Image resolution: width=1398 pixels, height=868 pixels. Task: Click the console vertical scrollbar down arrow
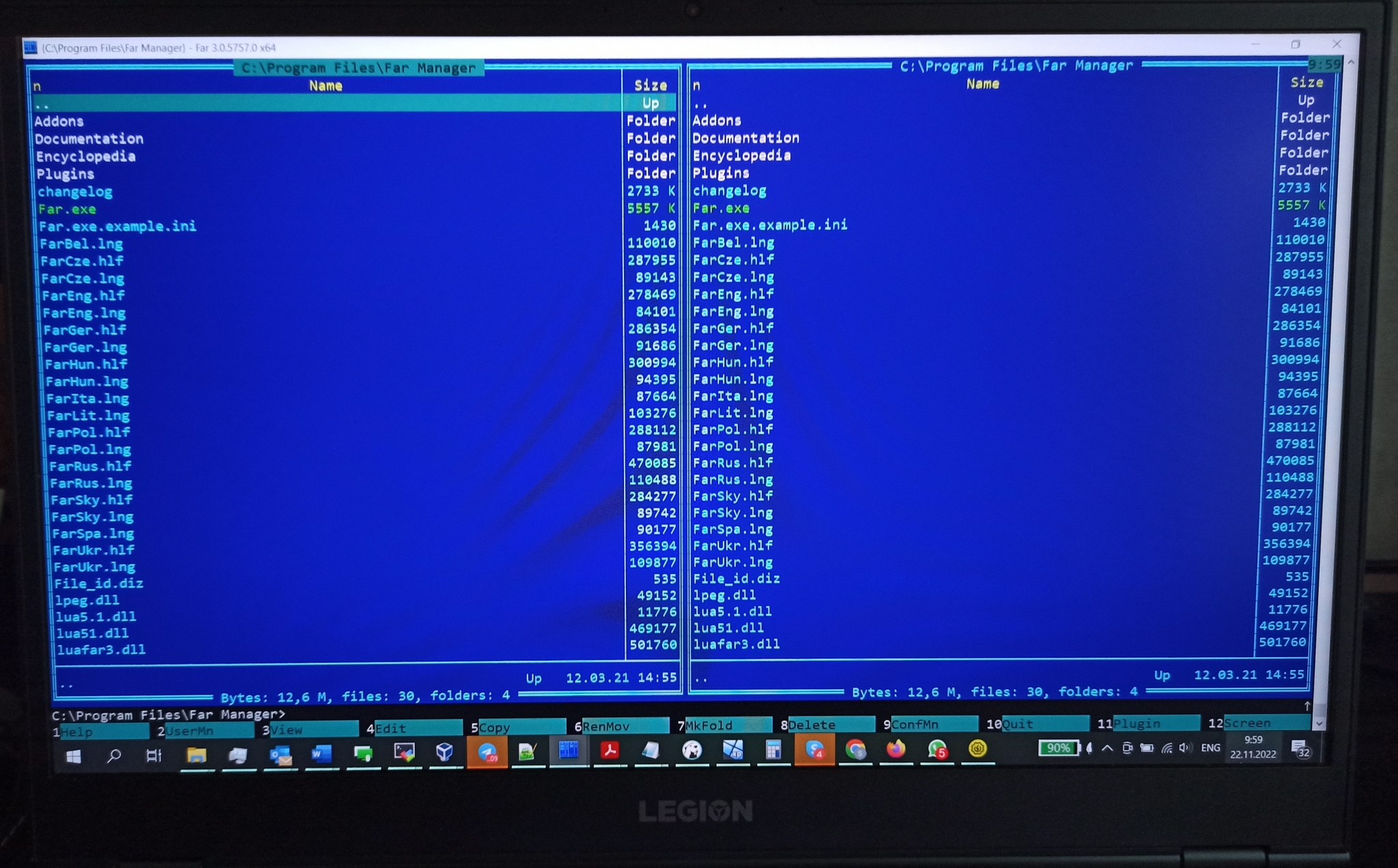tap(1319, 723)
